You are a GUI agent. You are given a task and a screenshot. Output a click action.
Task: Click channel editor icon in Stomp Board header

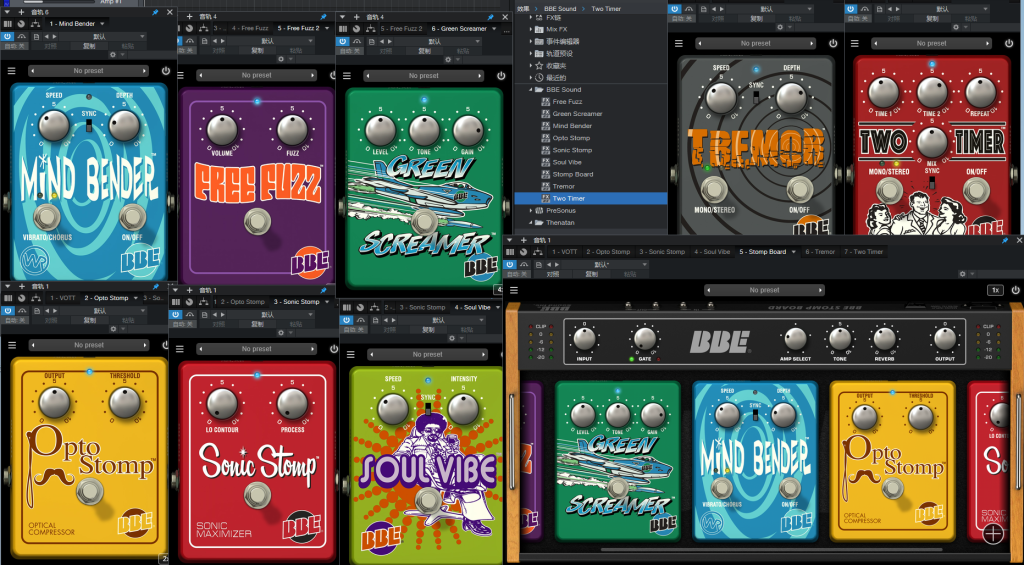524,251
